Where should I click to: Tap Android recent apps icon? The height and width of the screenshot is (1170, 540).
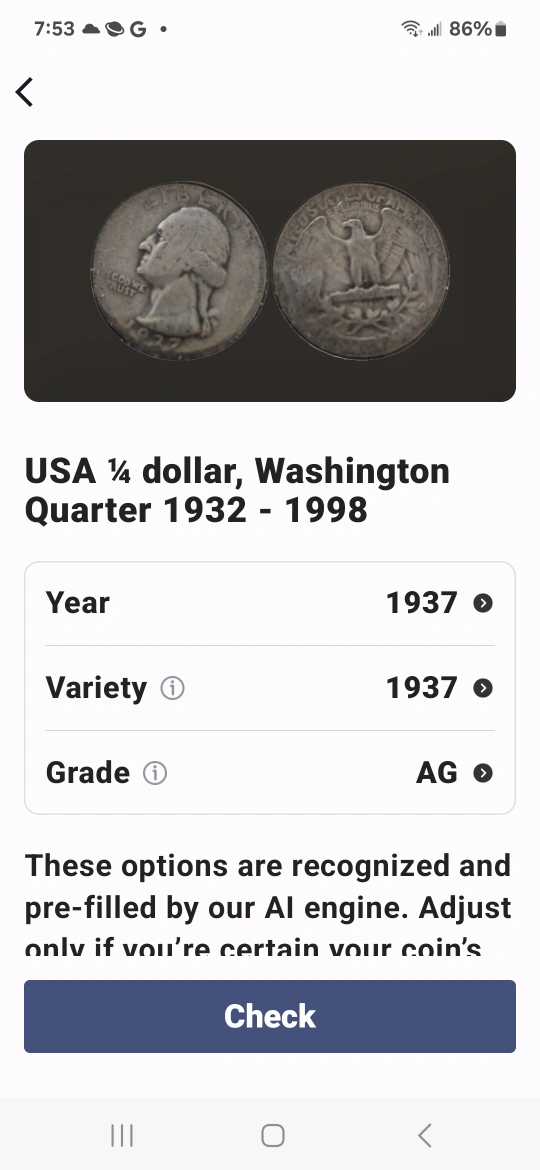point(122,1136)
